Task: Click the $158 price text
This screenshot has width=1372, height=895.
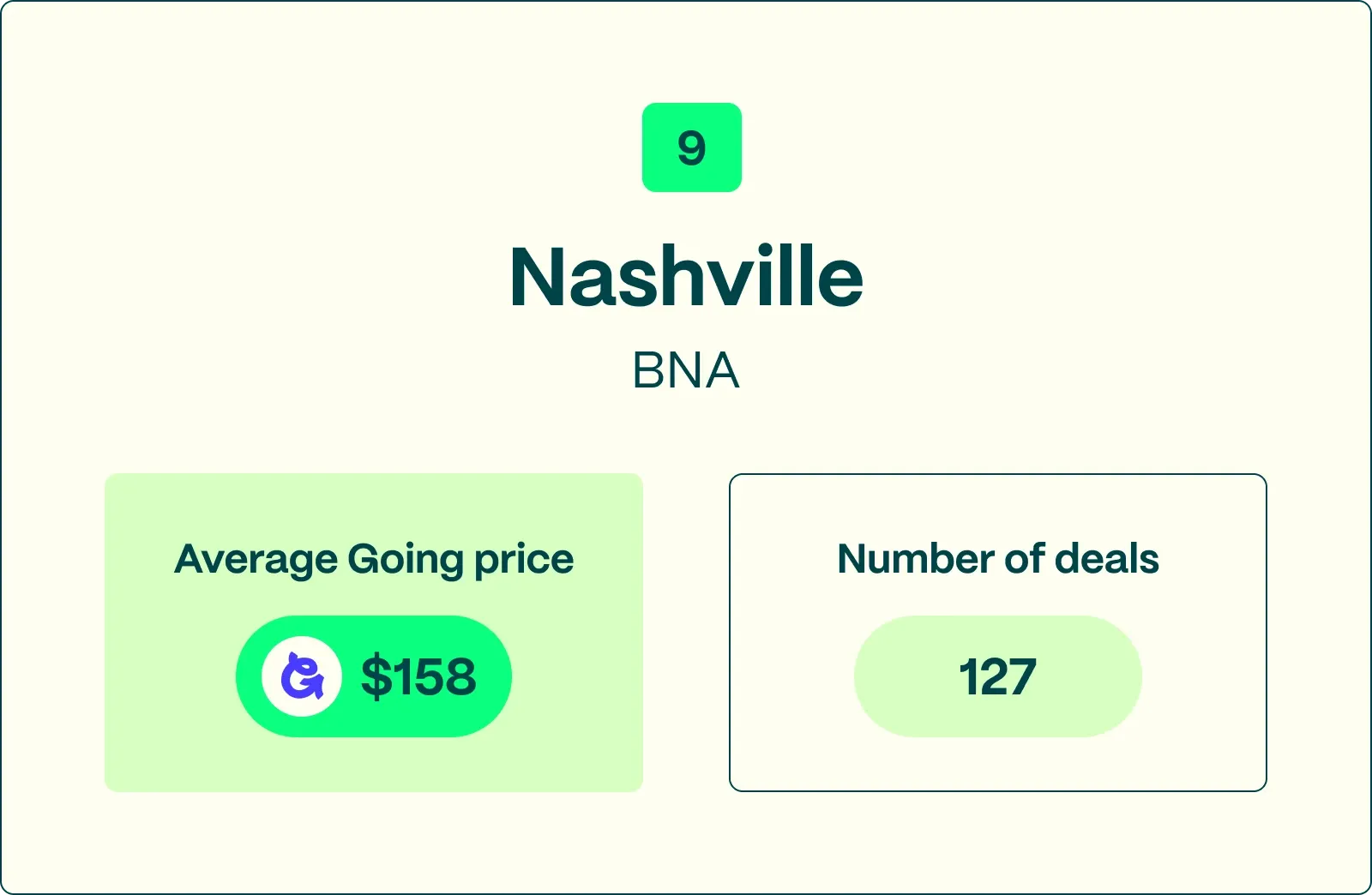Action: coord(418,676)
